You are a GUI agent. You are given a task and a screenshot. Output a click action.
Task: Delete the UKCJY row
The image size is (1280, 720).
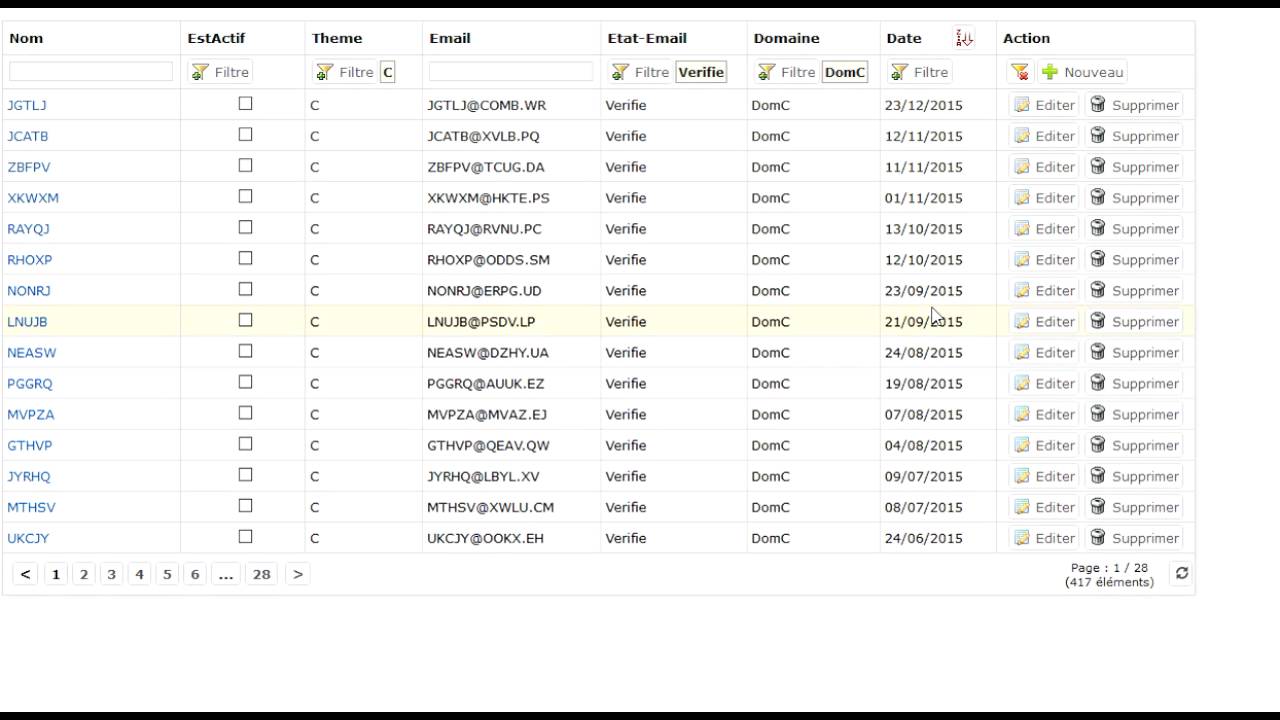coord(1134,539)
